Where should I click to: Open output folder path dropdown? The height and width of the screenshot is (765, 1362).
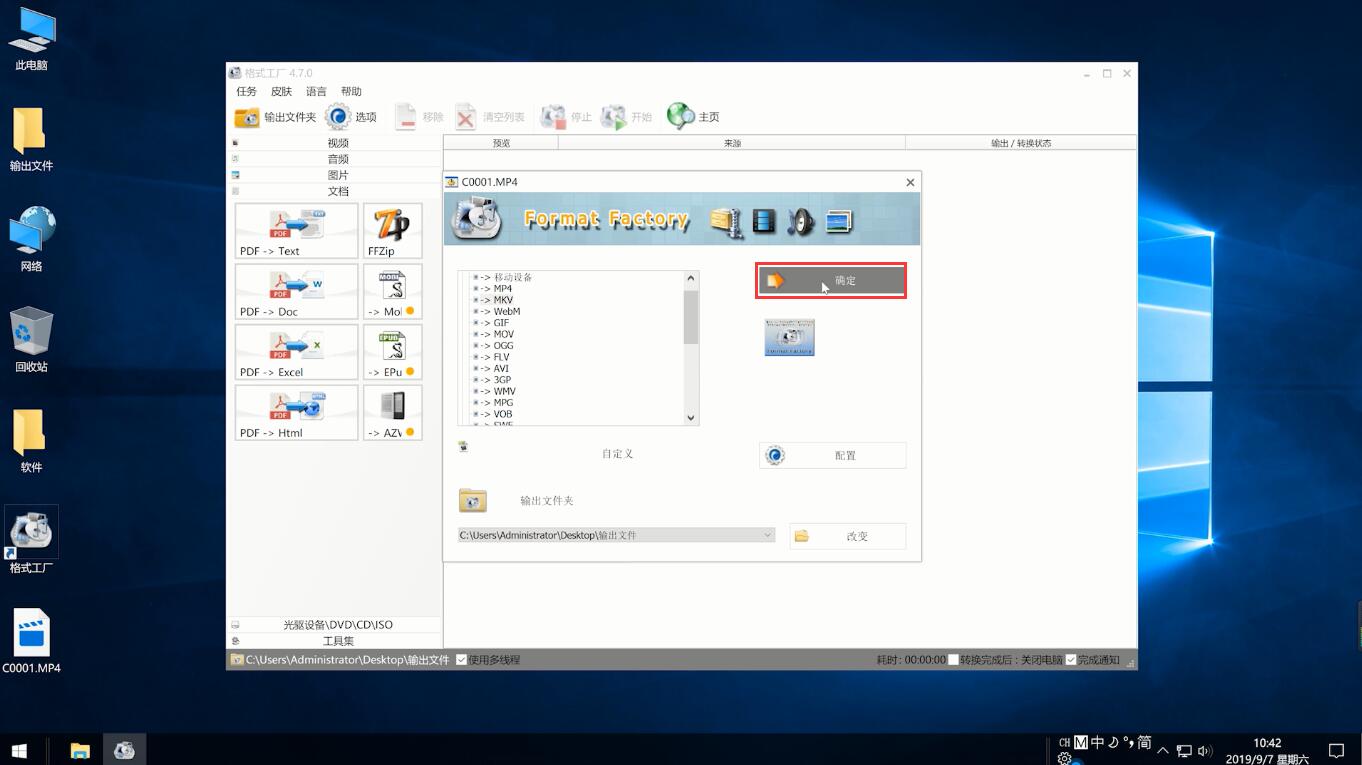pos(768,535)
